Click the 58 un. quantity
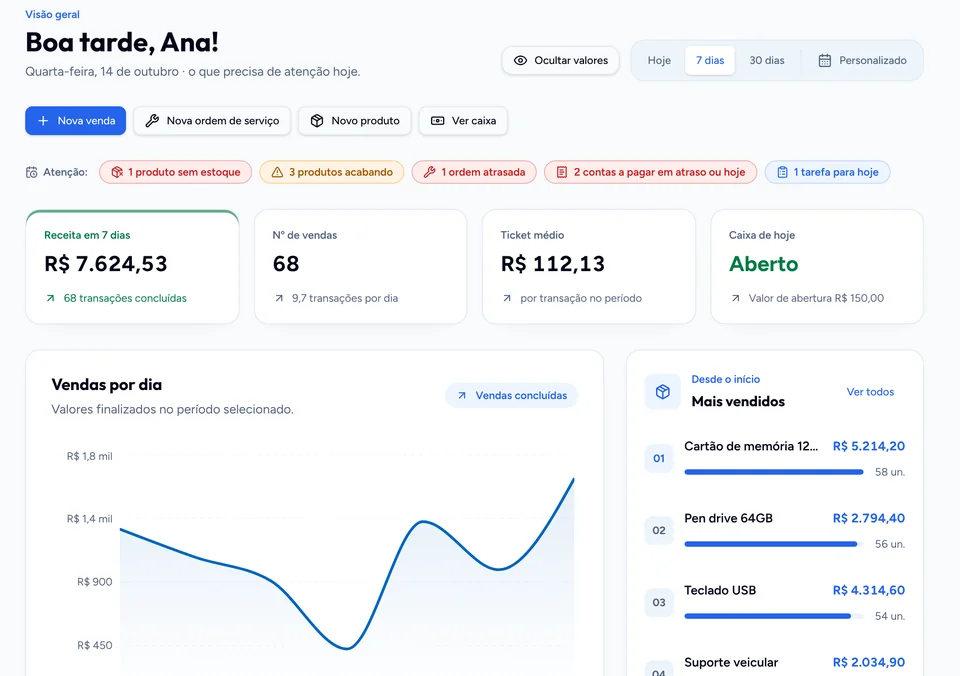The width and height of the screenshot is (960, 676). 890,472
